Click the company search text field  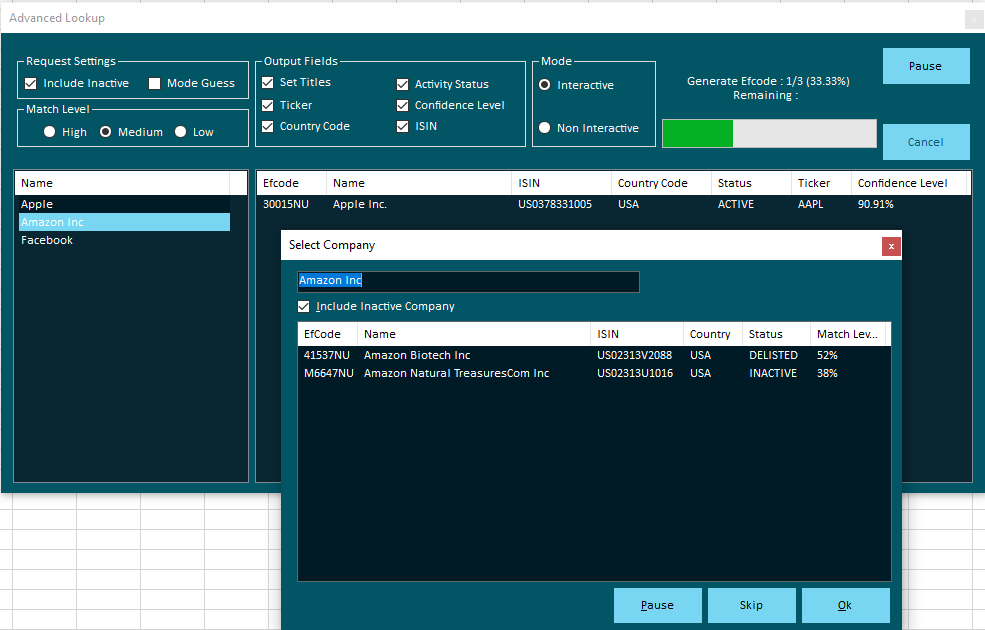coord(468,281)
